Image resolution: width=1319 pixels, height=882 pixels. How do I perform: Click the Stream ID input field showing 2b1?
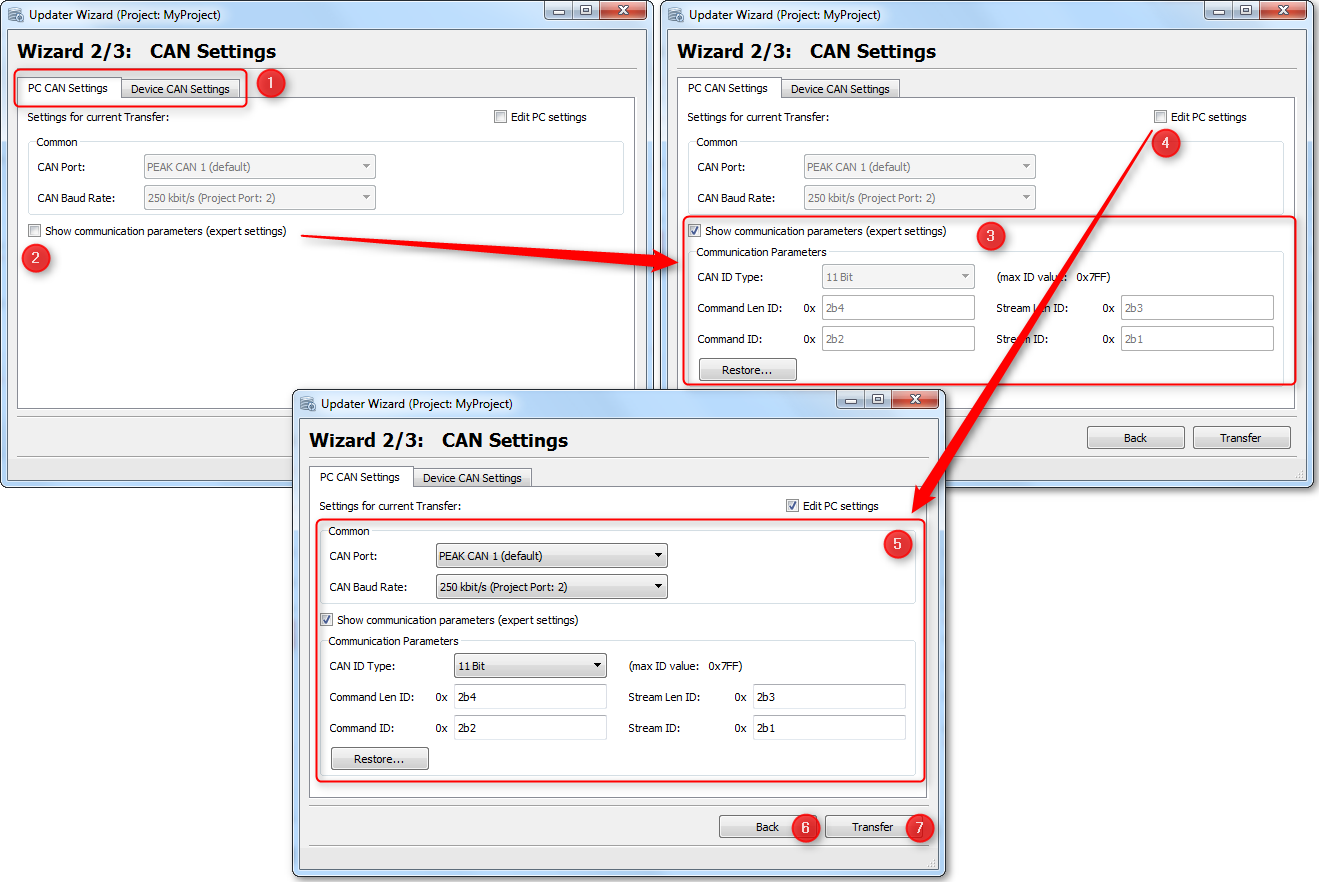pos(829,727)
